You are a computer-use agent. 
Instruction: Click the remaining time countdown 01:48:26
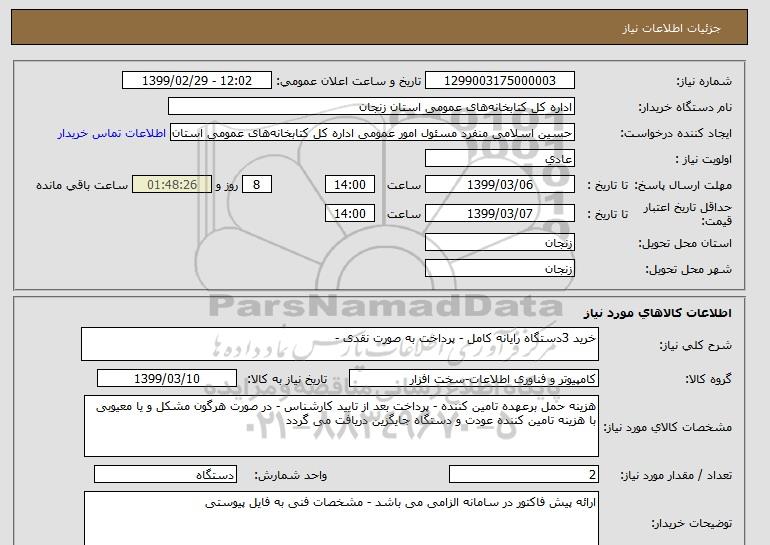click(x=172, y=185)
